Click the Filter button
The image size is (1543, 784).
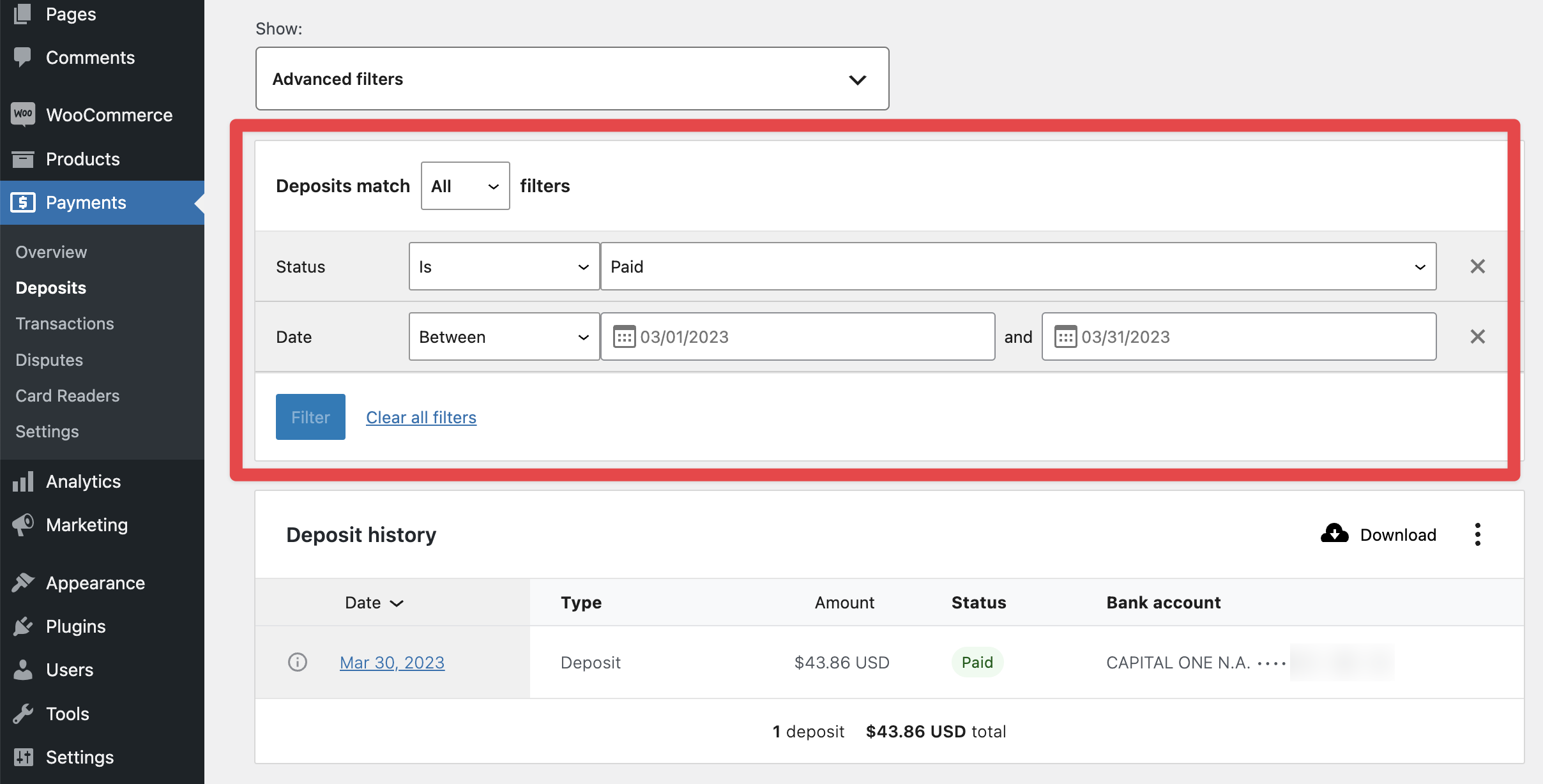point(310,416)
